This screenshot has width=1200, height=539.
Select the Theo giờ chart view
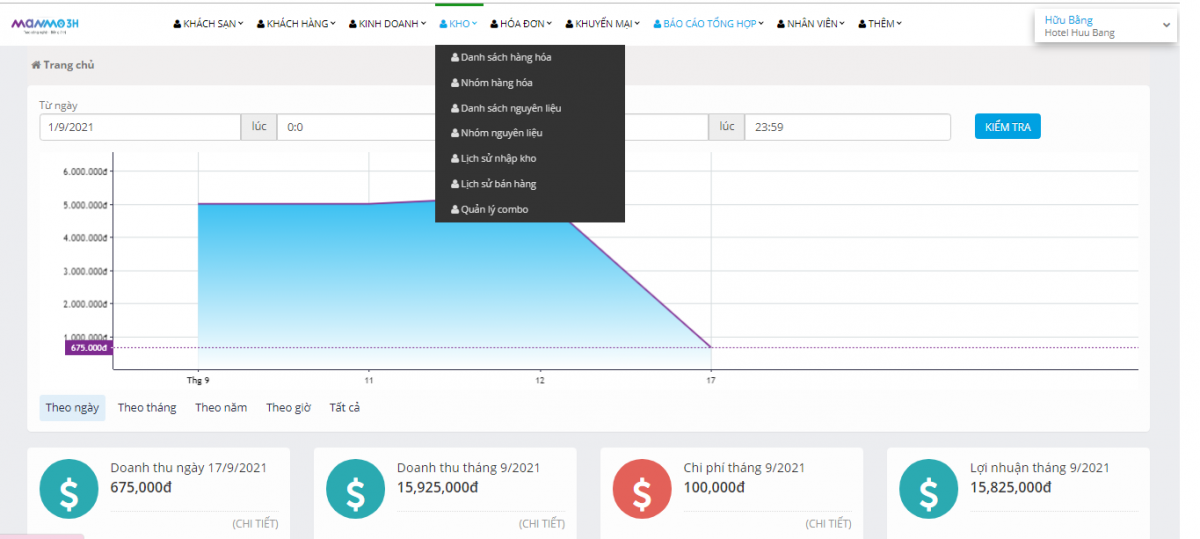click(288, 407)
